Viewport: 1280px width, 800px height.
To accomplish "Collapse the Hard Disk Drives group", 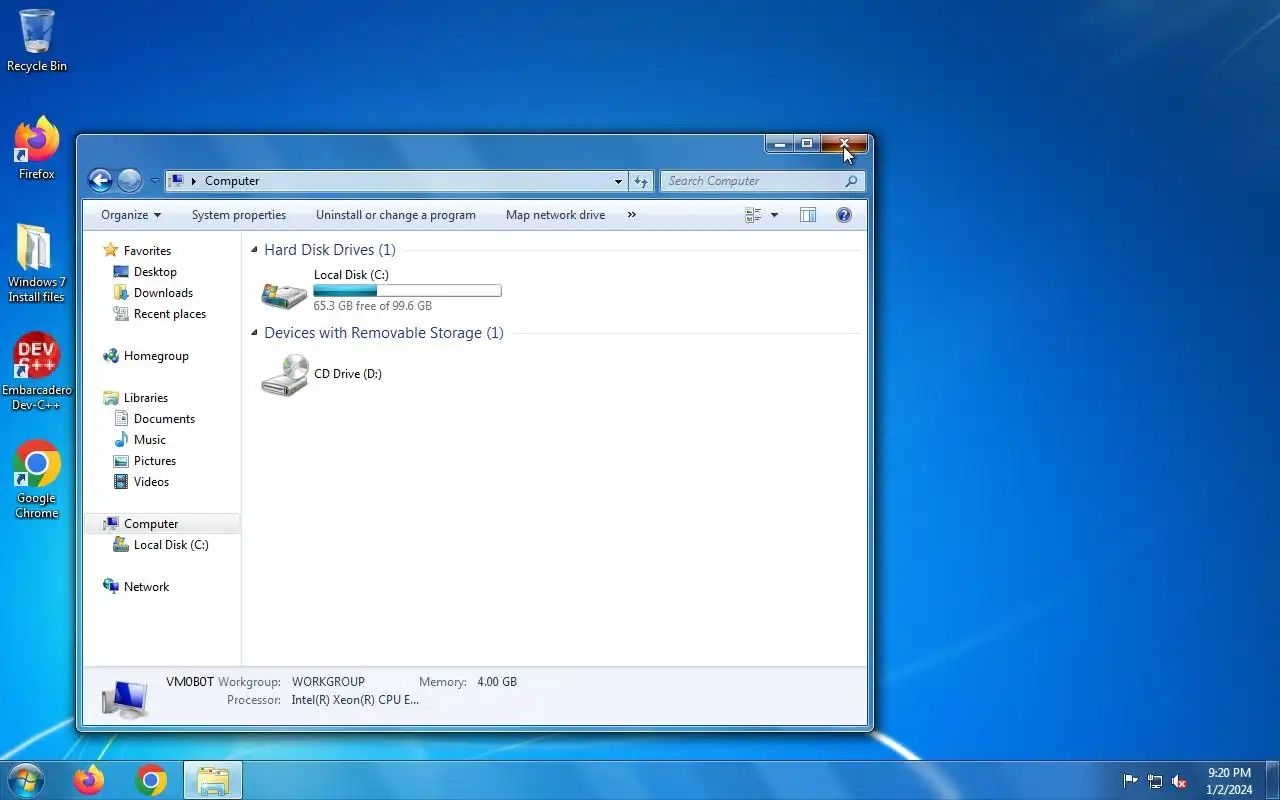I will 254,250.
